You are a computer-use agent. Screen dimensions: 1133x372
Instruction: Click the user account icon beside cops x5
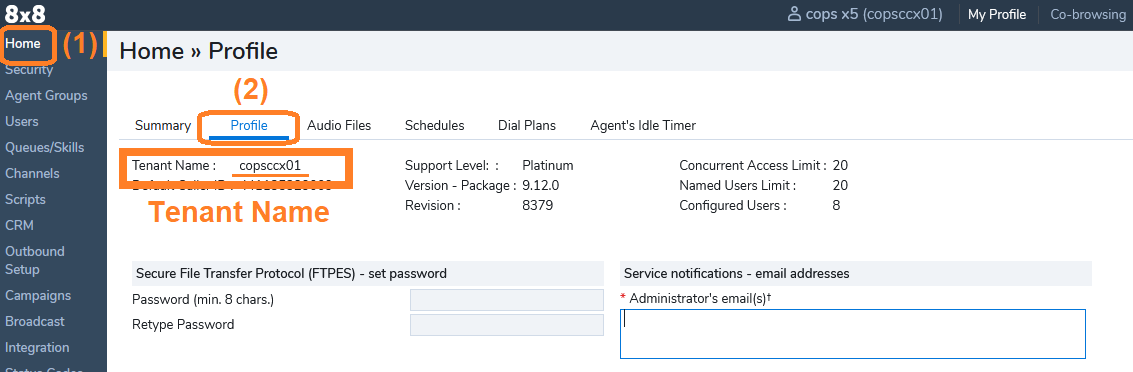(x=794, y=14)
